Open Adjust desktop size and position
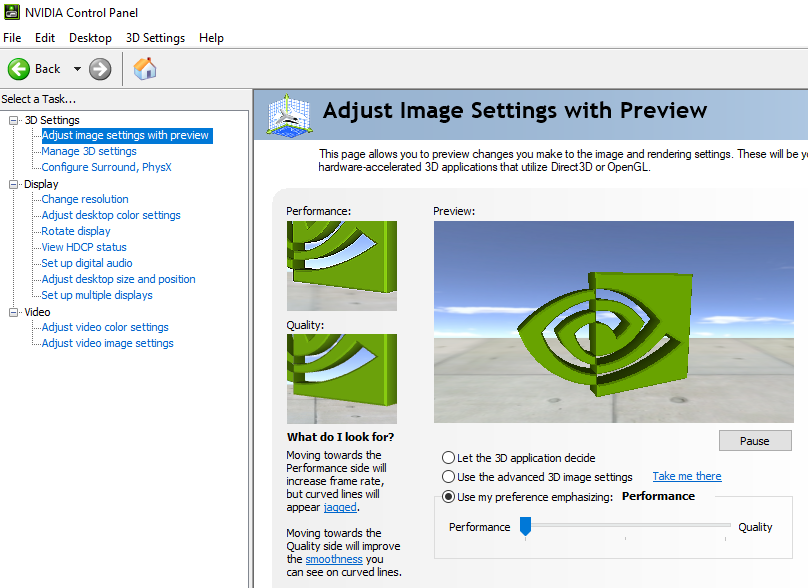Viewport: 808px width, 588px height. [x=119, y=279]
